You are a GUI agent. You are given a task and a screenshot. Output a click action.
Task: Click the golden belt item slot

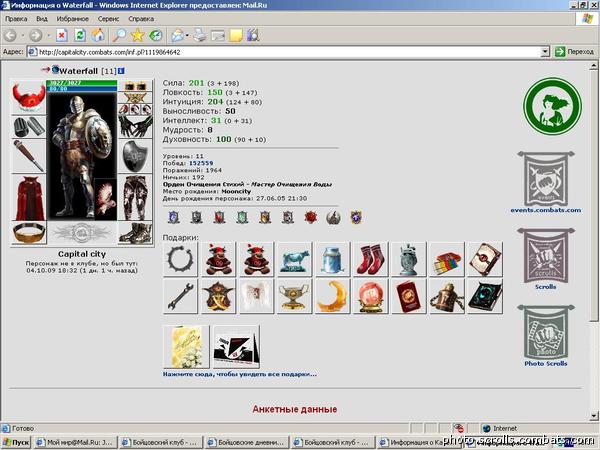(29, 232)
